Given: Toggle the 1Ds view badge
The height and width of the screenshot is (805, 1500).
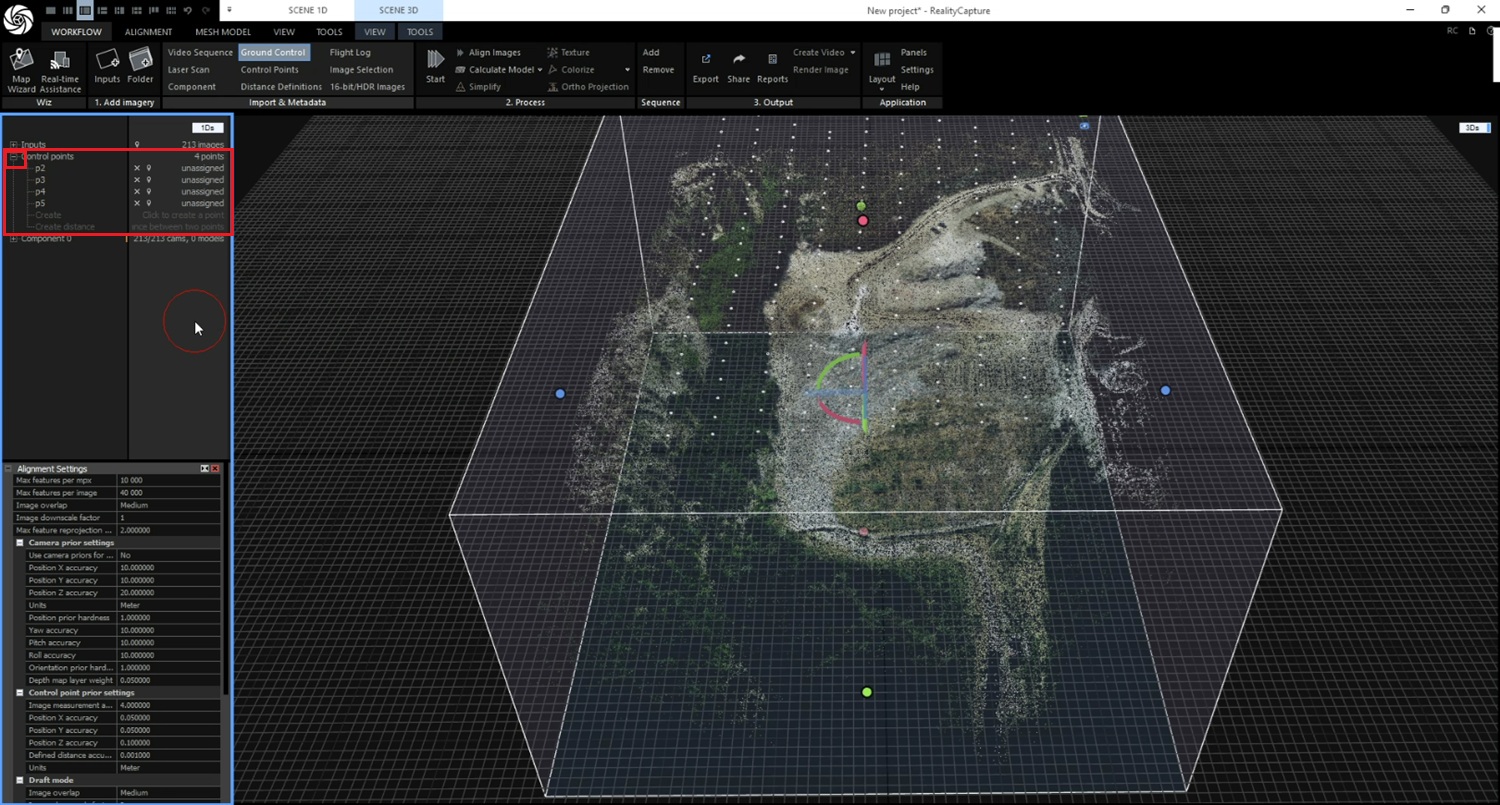Looking at the screenshot, I should pyautogui.click(x=207, y=128).
